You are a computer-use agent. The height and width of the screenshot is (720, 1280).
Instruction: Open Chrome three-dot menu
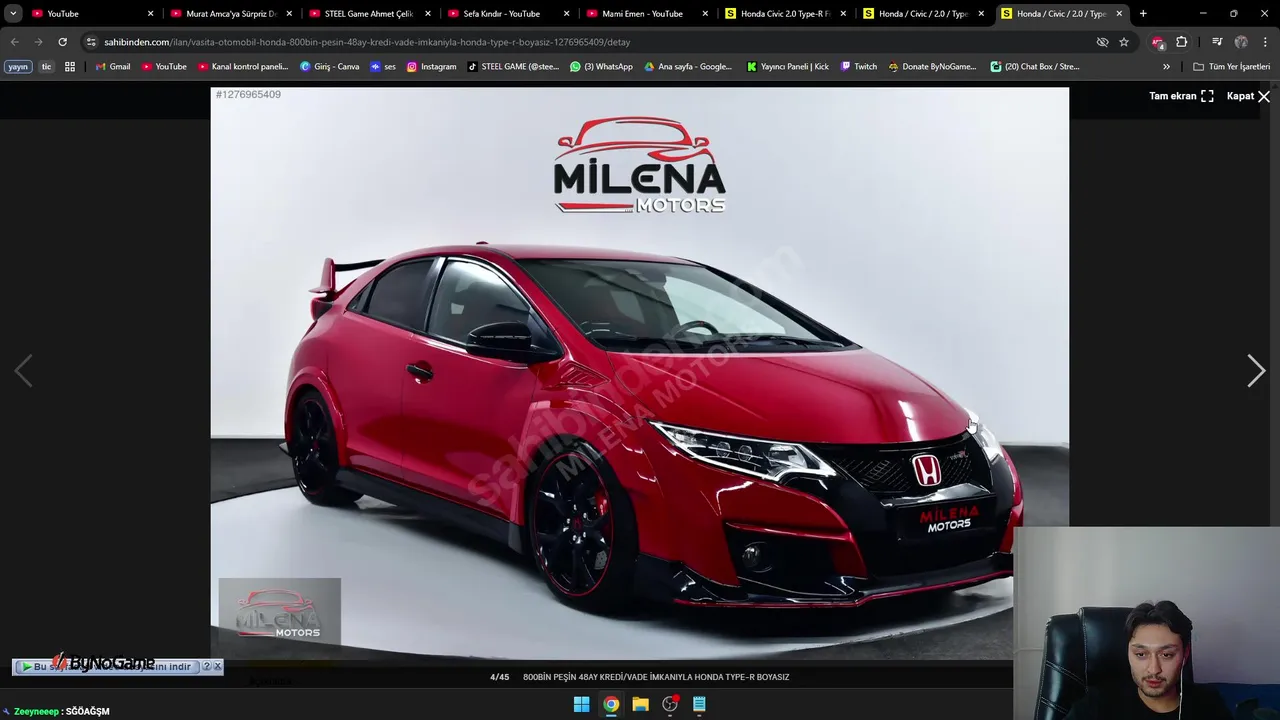pyautogui.click(x=1265, y=42)
